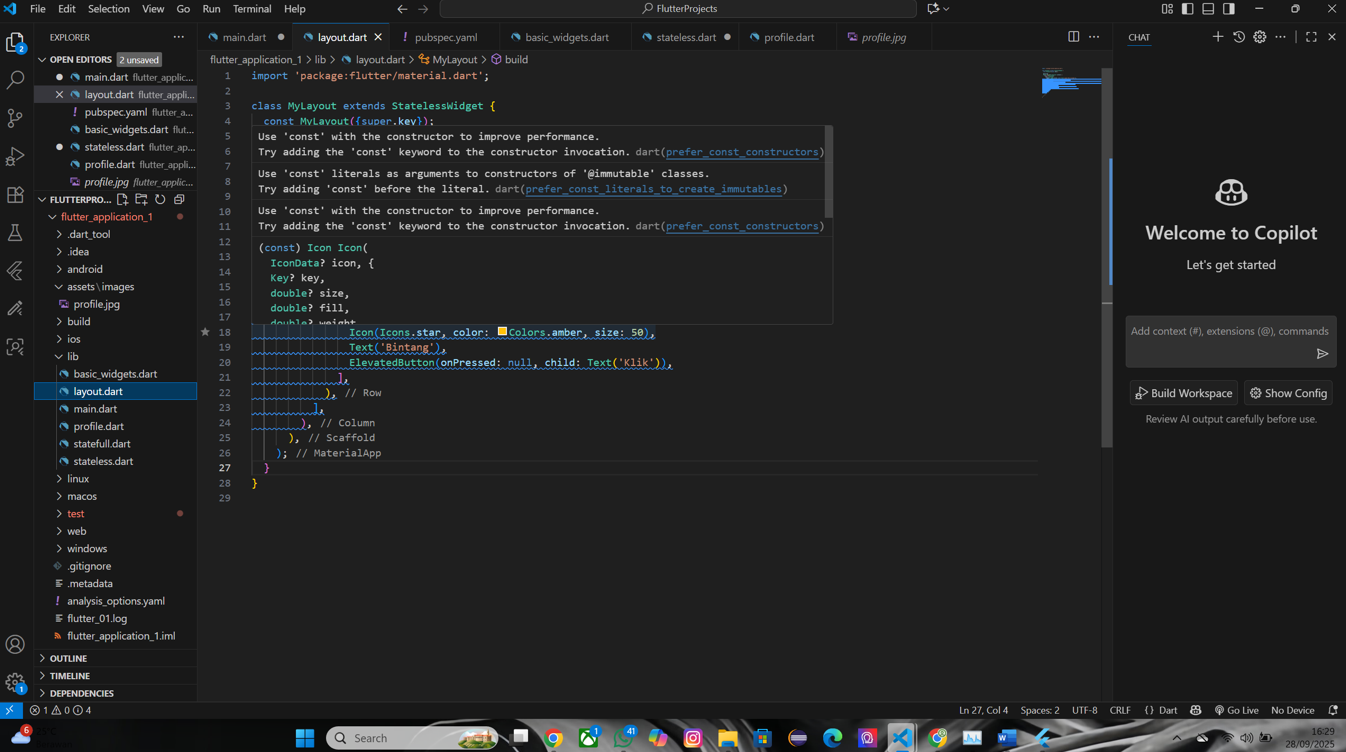The image size is (1346, 752).
Task: Open the Source Control view
Action: tap(15, 118)
